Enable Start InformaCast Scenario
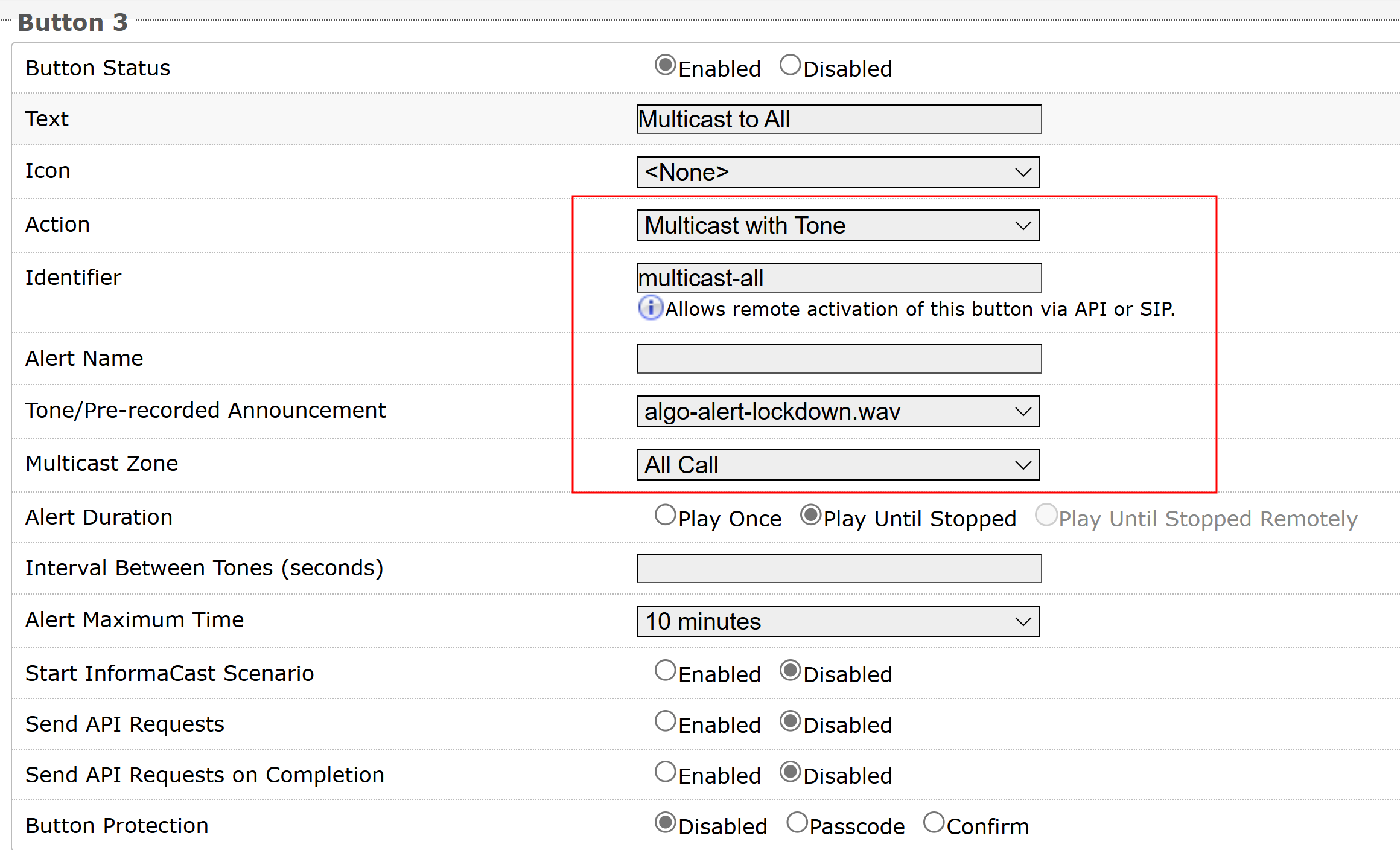1400x850 pixels. (x=665, y=671)
